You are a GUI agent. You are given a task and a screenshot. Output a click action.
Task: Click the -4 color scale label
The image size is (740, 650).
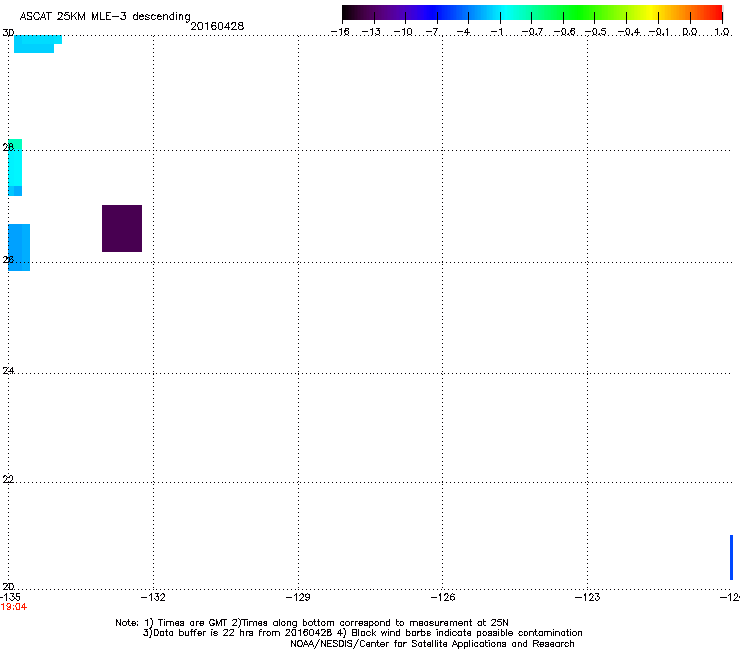pos(464,32)
